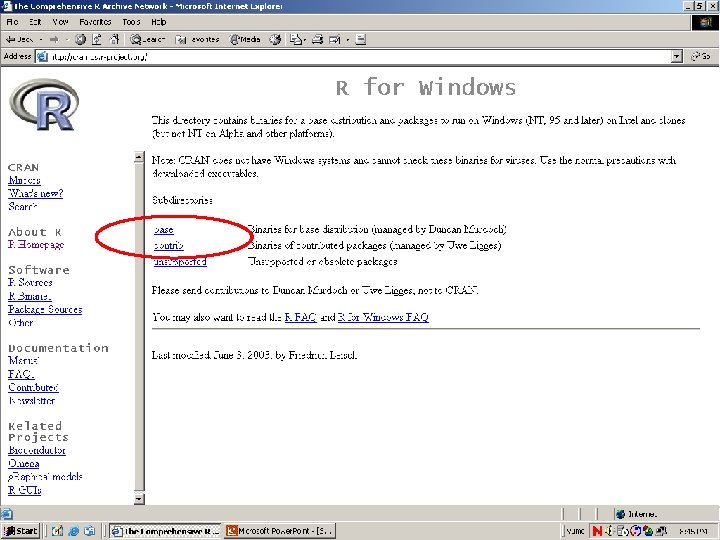This screenshot has height=540, width=720.
Task: Click Internet Explorer quick launch icon
Action: [73, 531]
